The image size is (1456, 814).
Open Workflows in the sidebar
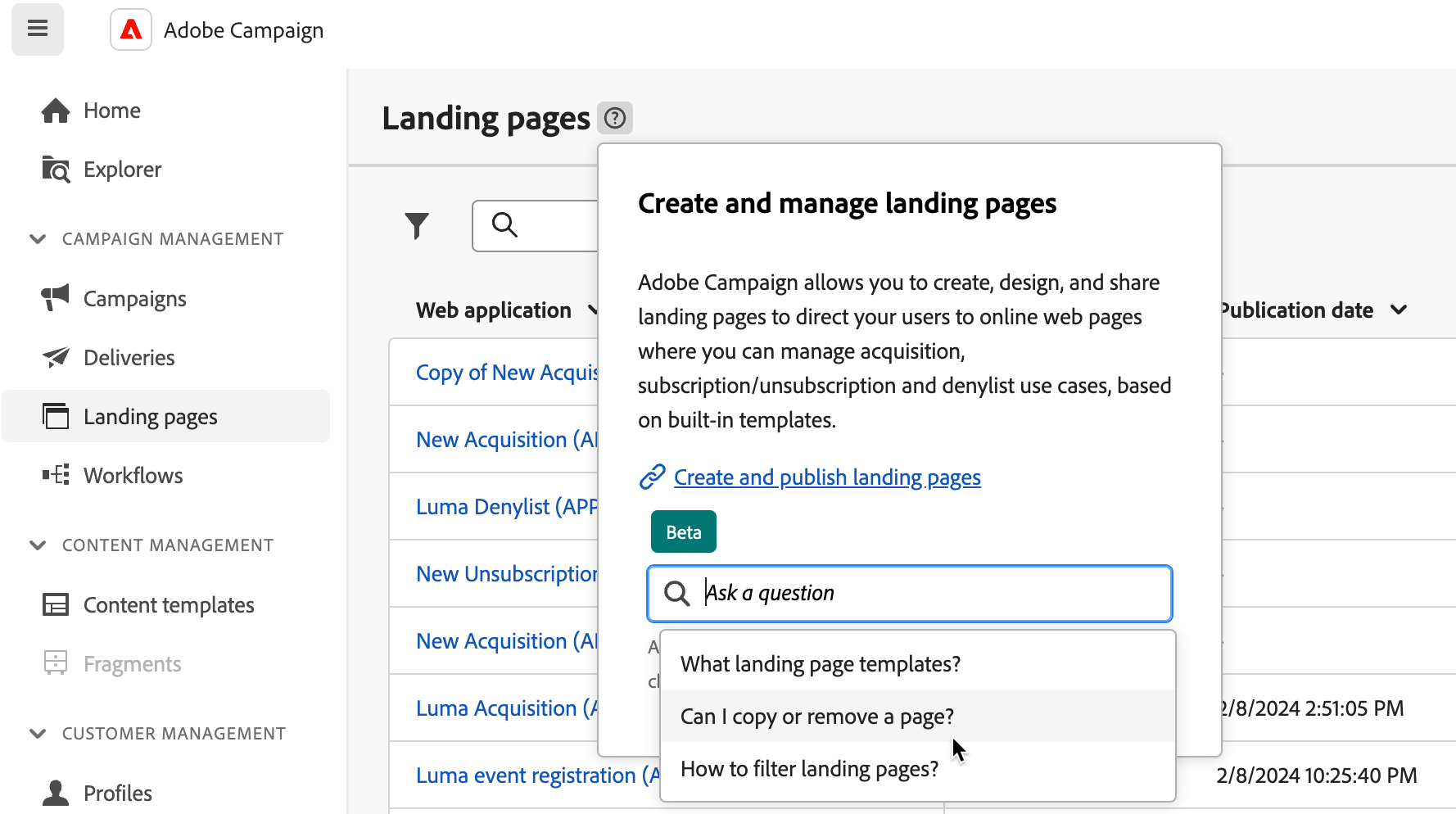point(133,476)
